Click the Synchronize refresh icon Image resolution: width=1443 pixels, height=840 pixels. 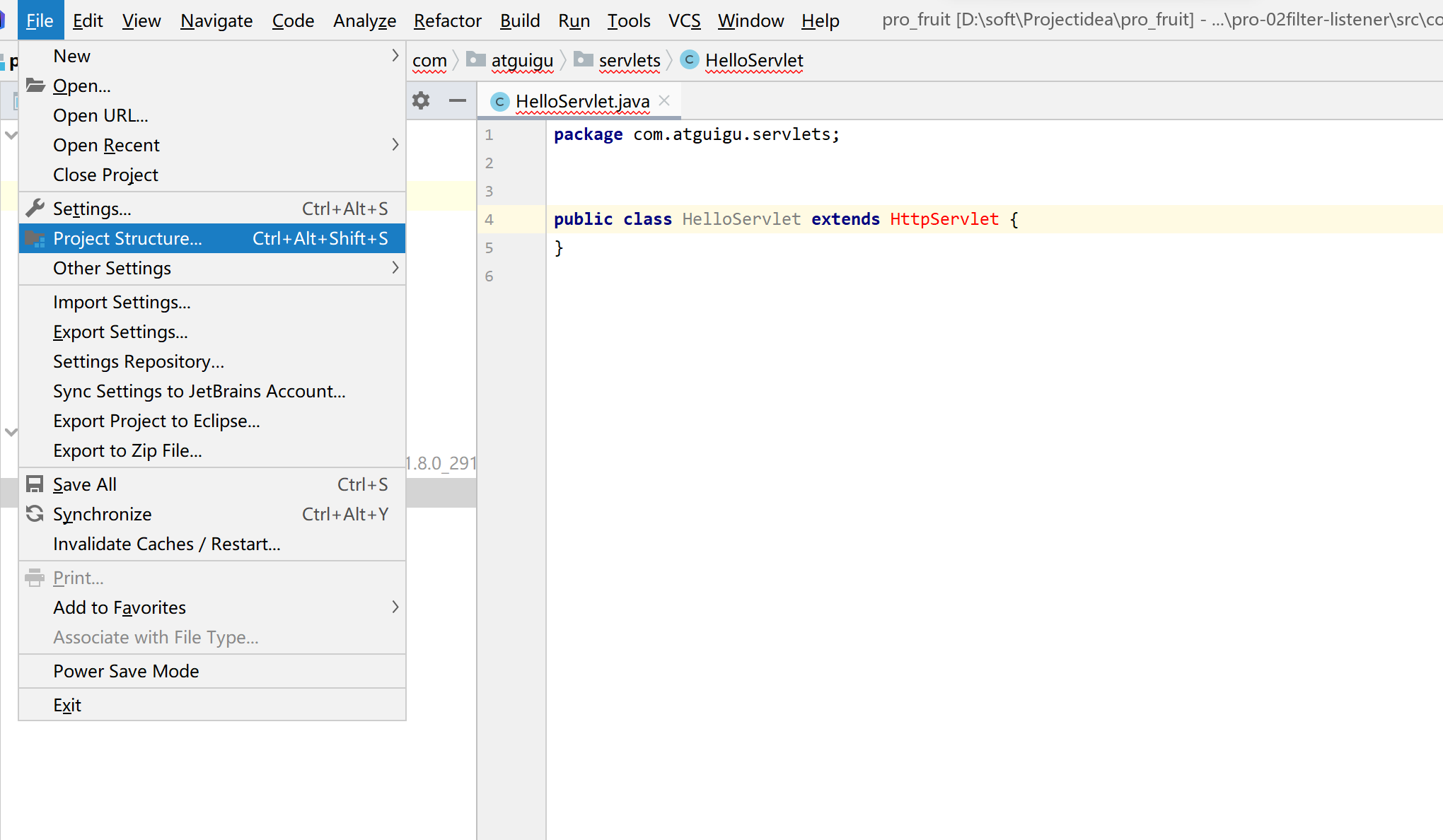click(x=35, y=513)
